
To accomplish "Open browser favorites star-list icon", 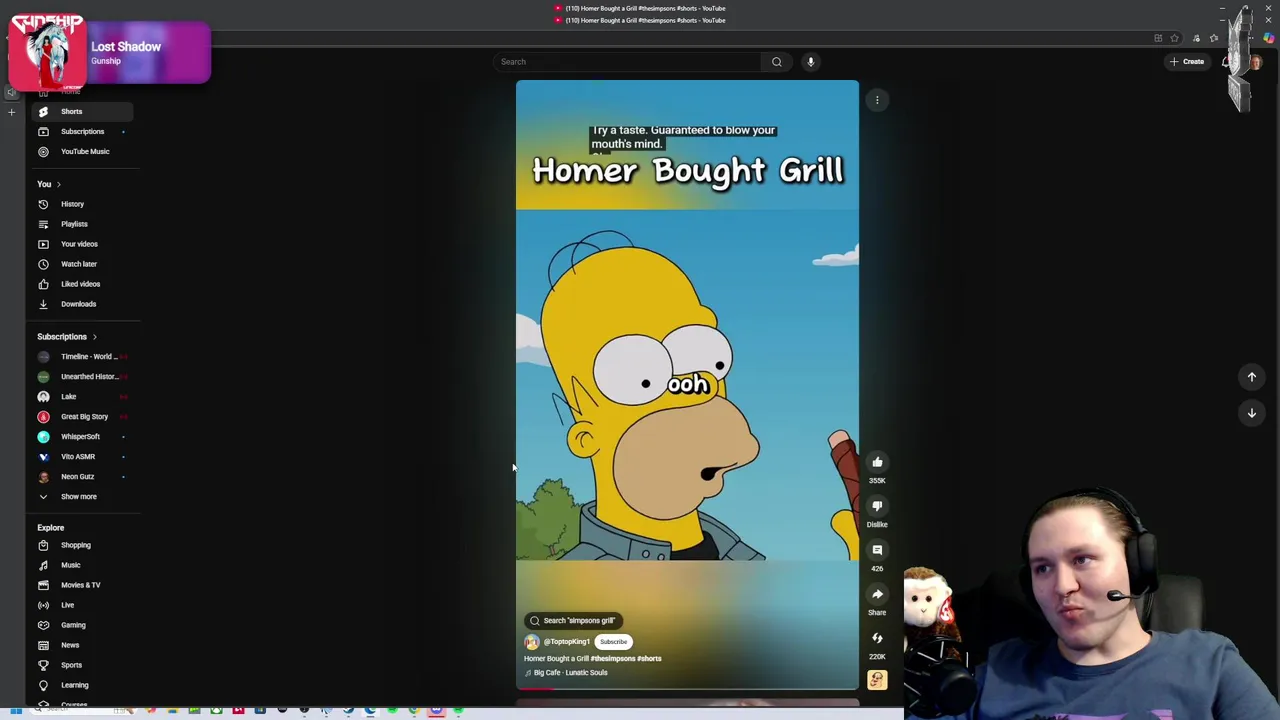I will click(1214, 39).
